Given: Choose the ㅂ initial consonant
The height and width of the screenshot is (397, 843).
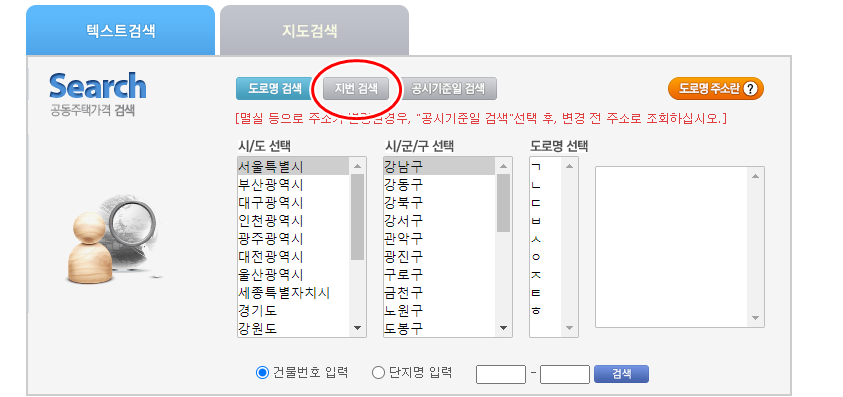Looking at the screenshot, I should coord(546,221).
